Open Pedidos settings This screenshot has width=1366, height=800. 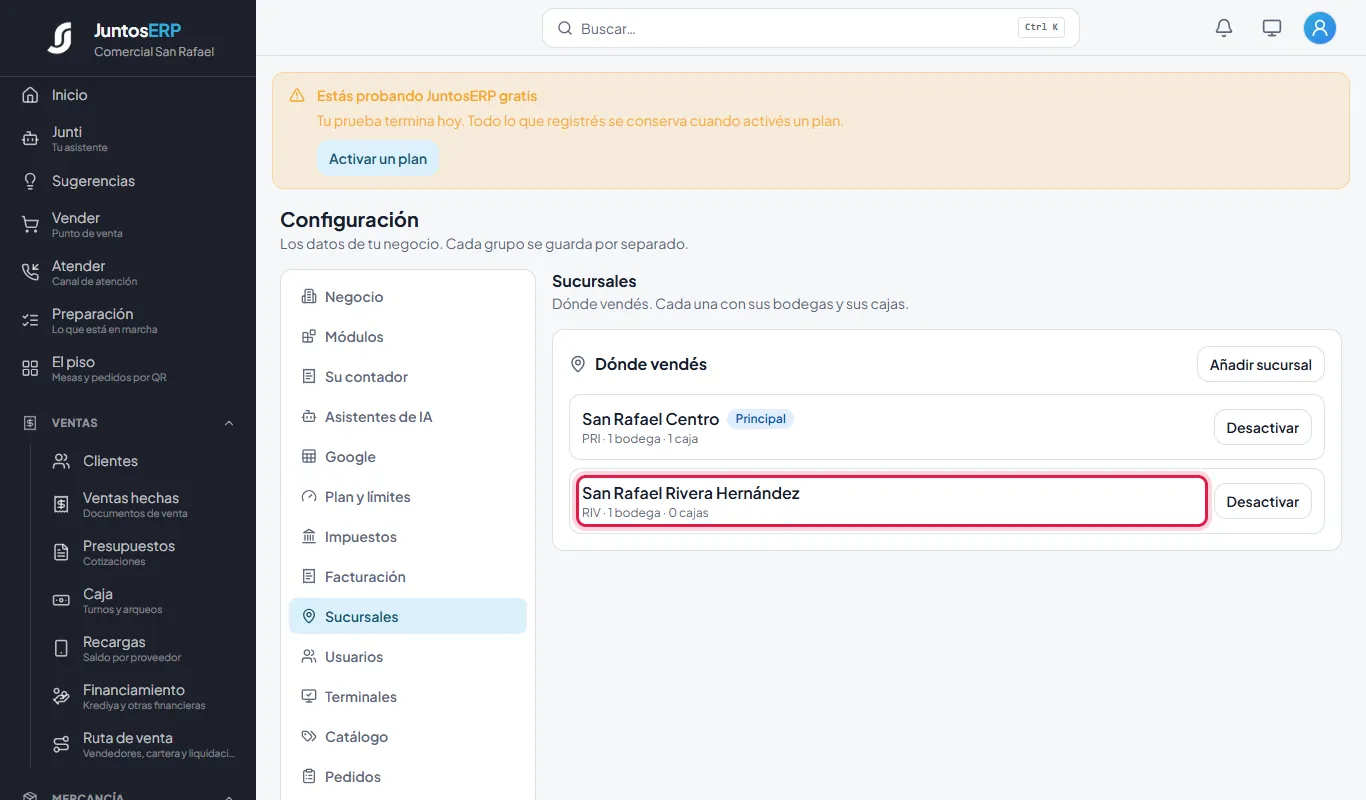coord(408,777)
